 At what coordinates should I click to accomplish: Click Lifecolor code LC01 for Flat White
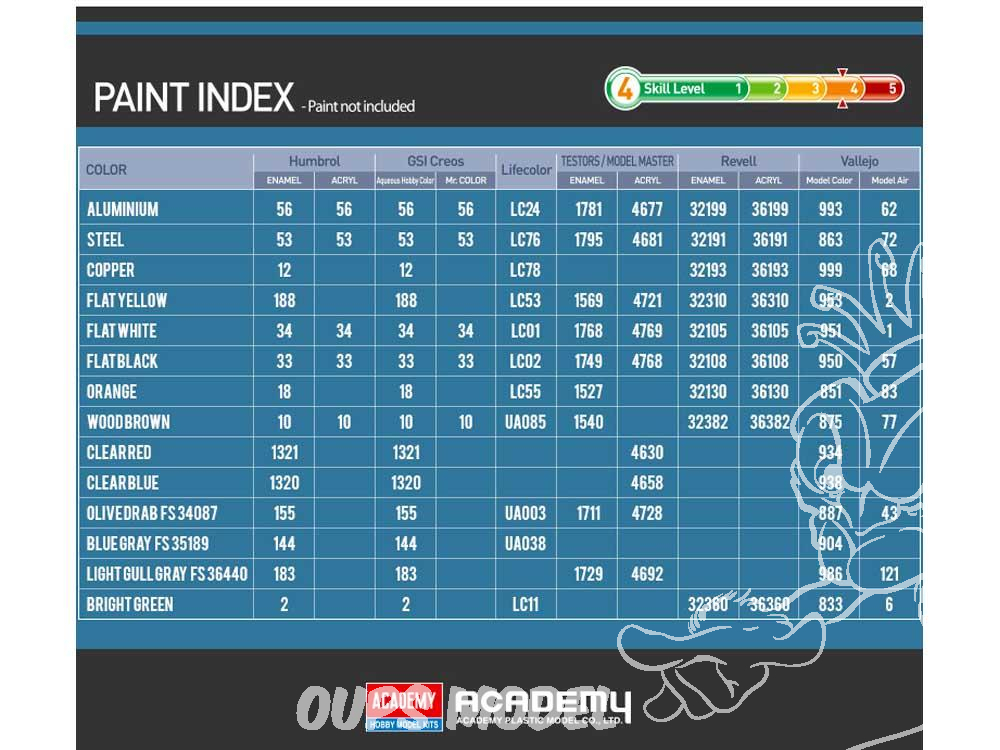pyautogui.click(x=526, y=331)
